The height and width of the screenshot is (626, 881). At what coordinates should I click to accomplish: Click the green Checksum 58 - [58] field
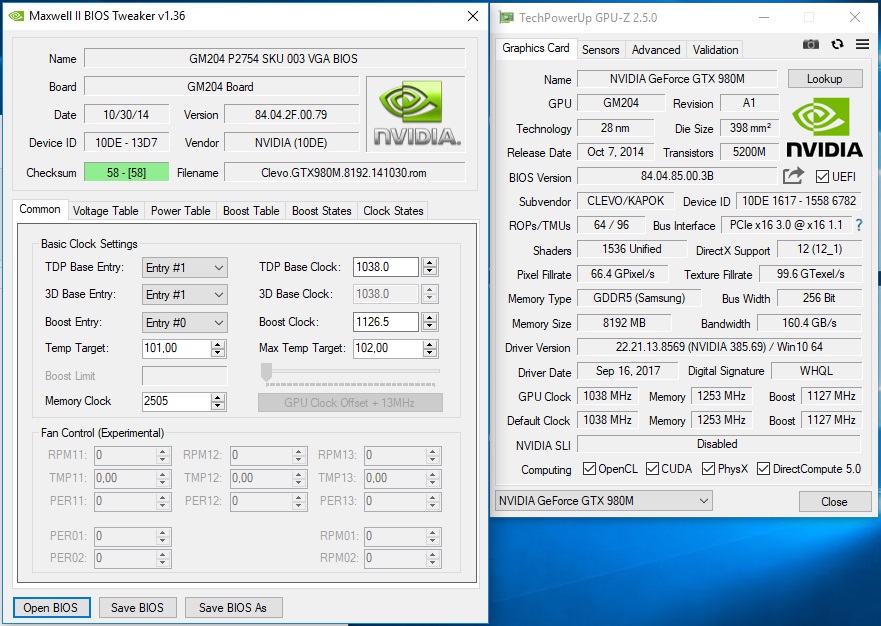[126, 173]
